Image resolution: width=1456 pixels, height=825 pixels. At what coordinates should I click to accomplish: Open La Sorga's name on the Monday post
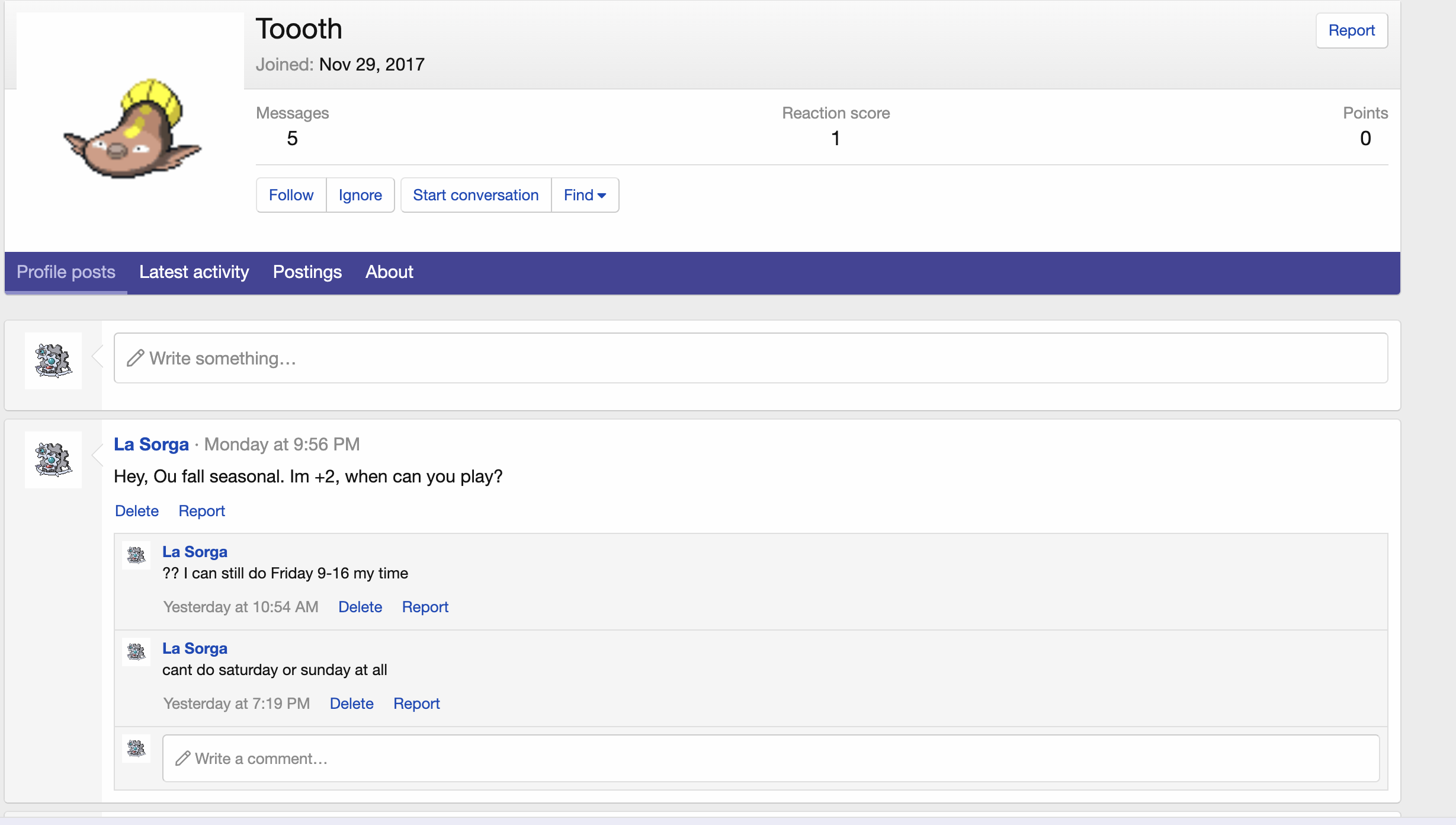[x=151, y=445]
